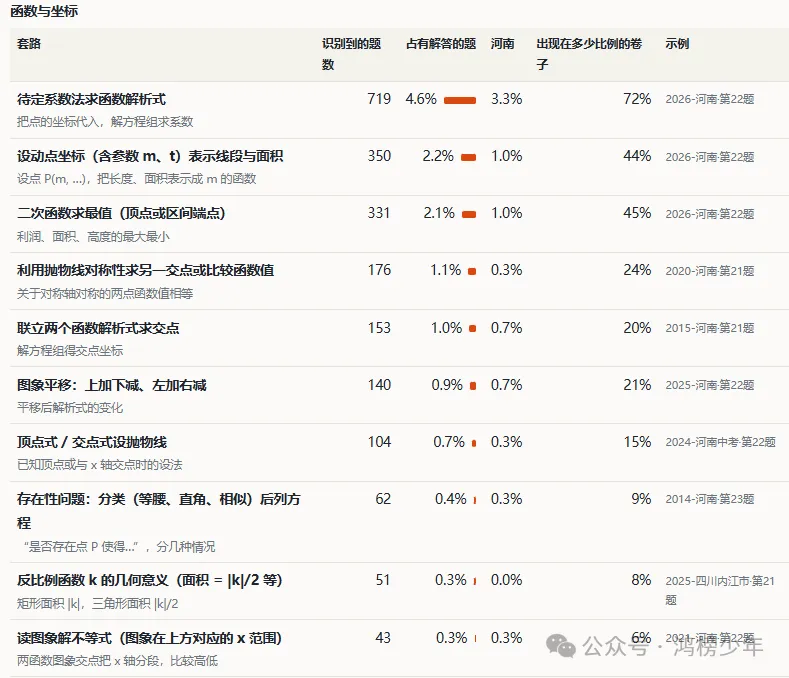Click the 2.2% percentage bar
Viewport: 789px width, 678px height.
pos(468,158)
